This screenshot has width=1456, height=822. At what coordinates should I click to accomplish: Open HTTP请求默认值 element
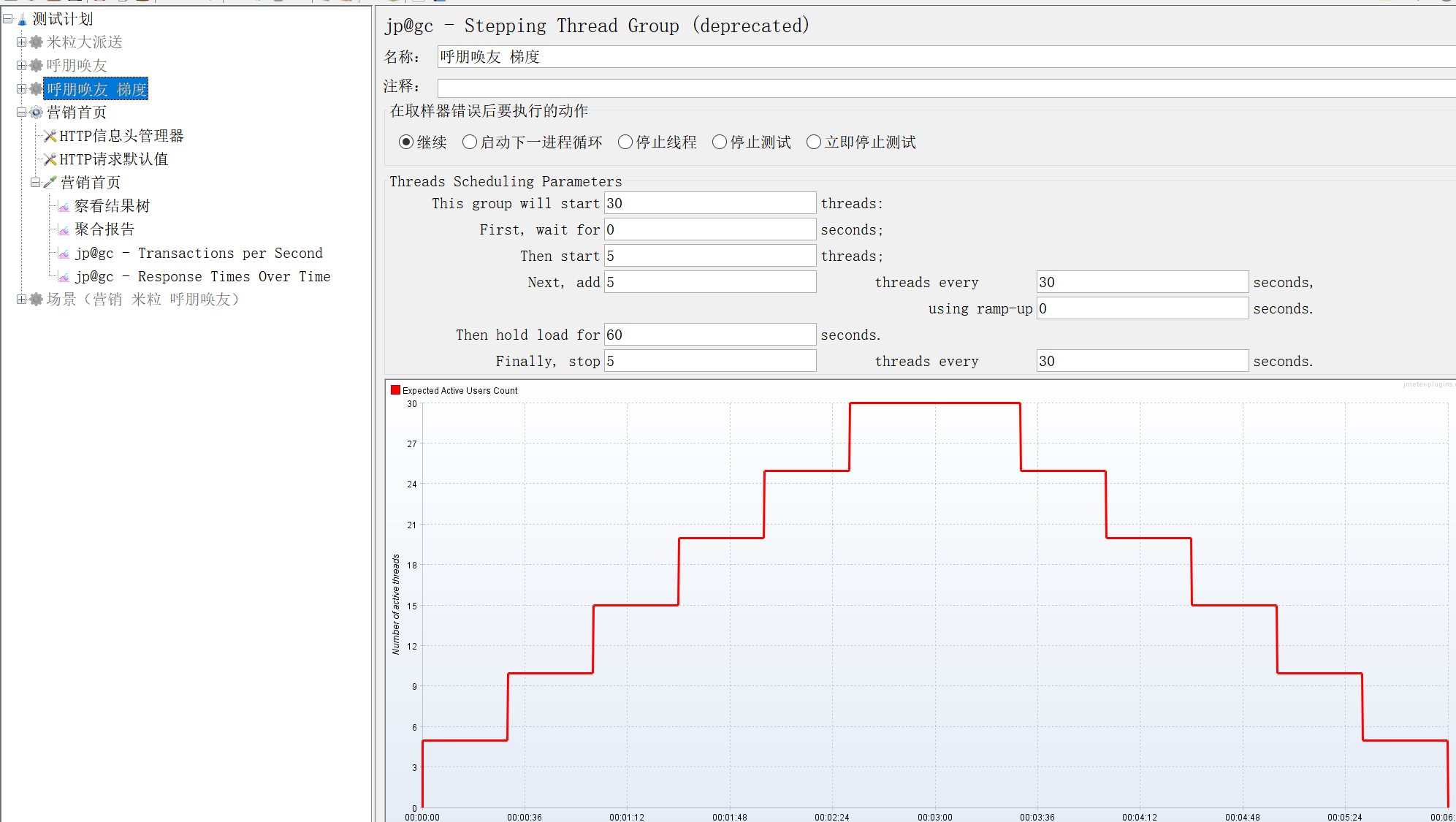pos(114,159)
